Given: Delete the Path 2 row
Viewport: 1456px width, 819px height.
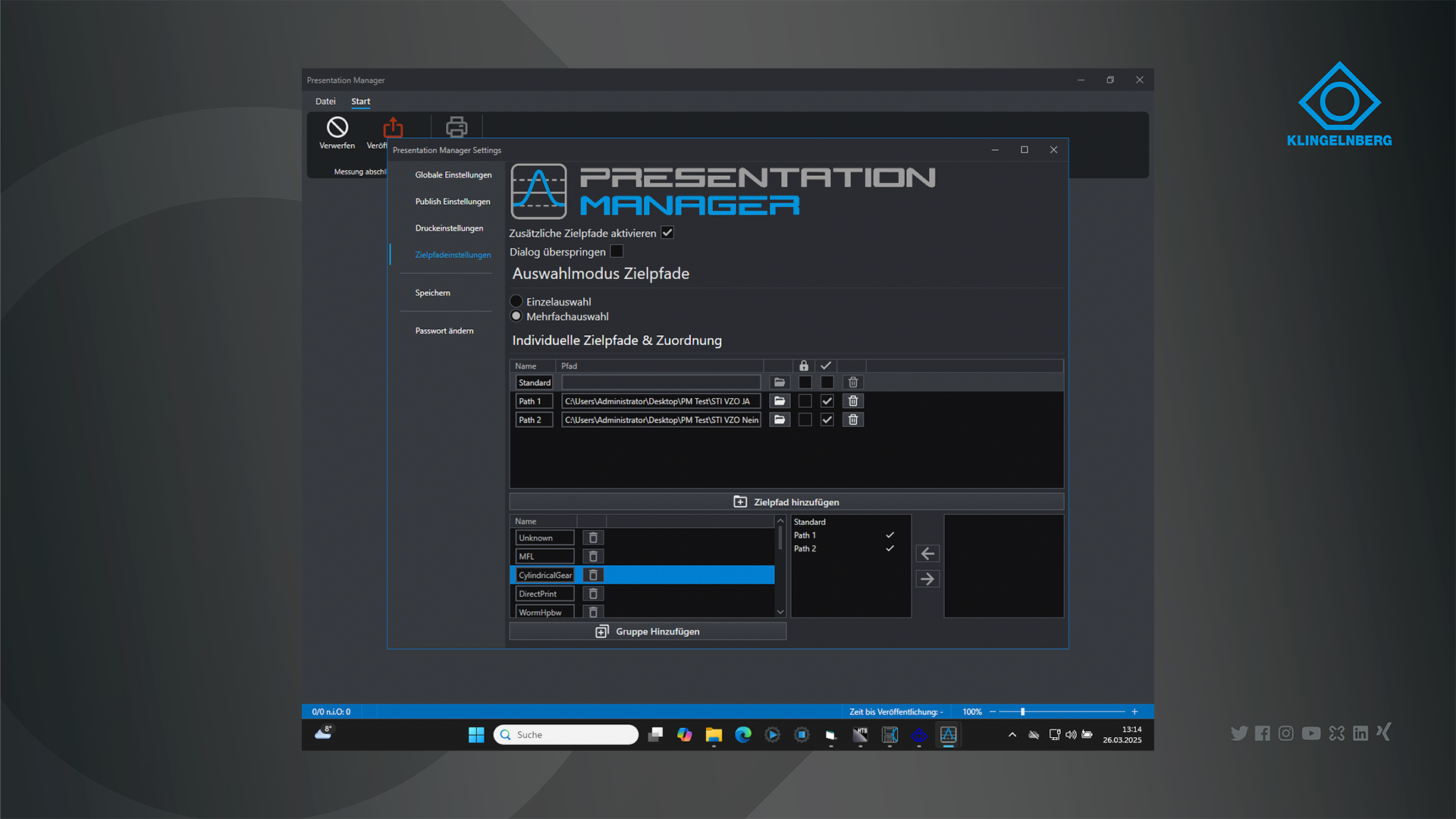Looking at the screenshot, I should coord(853,419).
